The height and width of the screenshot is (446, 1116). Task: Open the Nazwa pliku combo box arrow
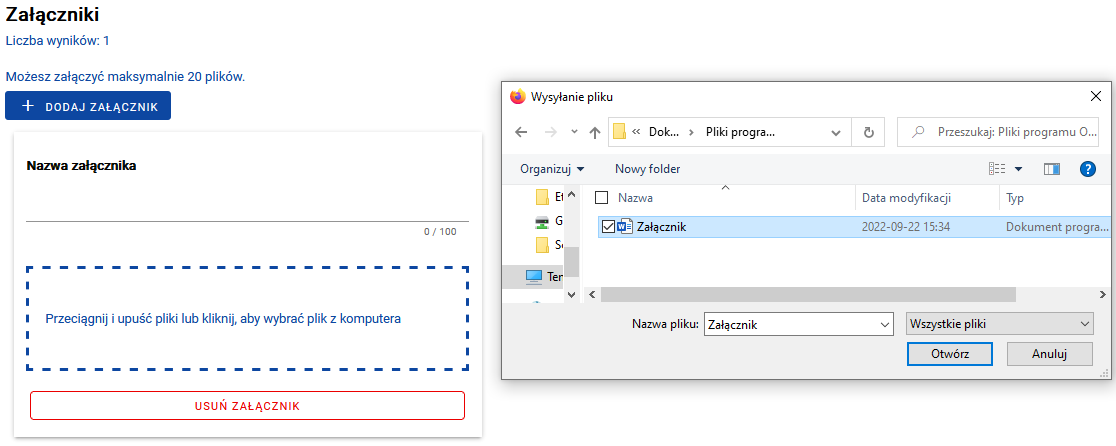click(883, 324)
